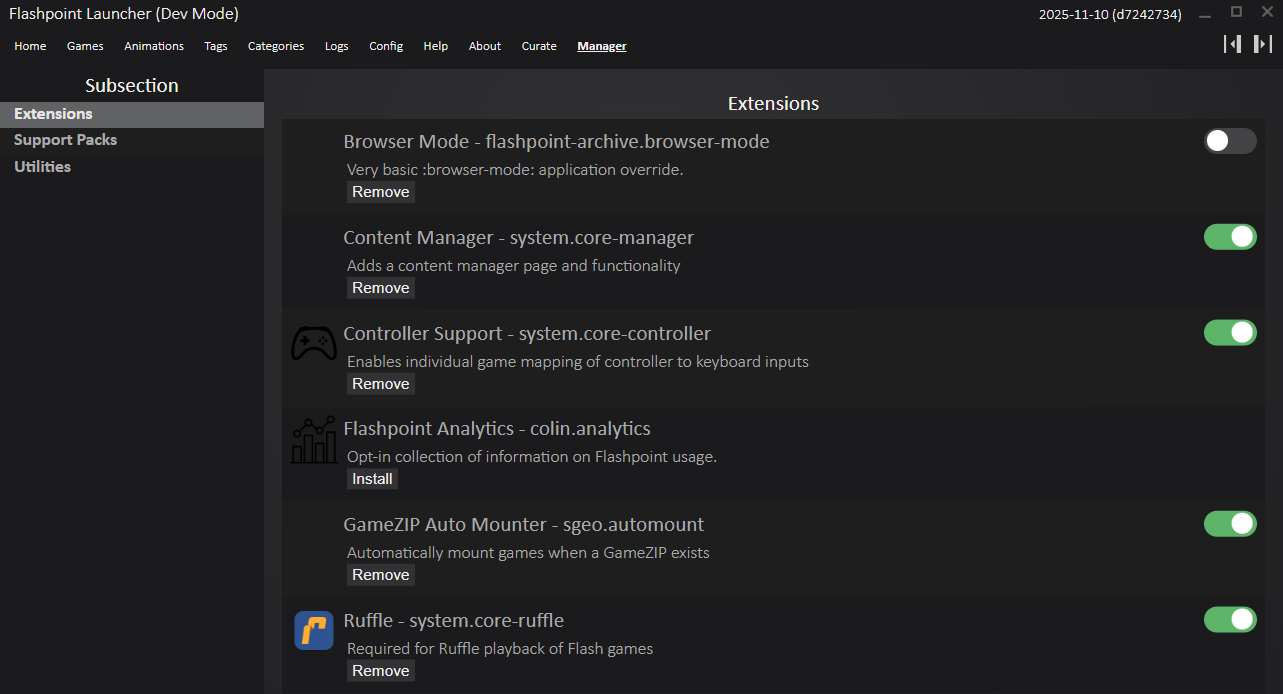Image resolution: width=1283 pixels, height=694 pixels.
Task: Switch off the Ruffle extension toggle
Action: coord(1229,620)
